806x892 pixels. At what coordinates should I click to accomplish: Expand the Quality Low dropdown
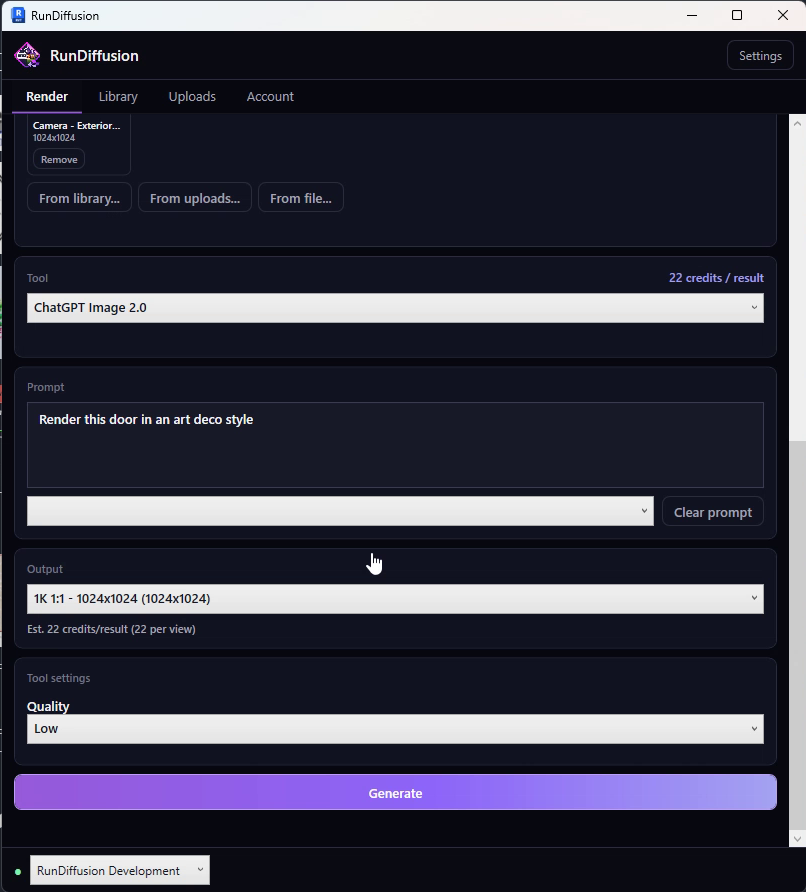click(395, 729)
